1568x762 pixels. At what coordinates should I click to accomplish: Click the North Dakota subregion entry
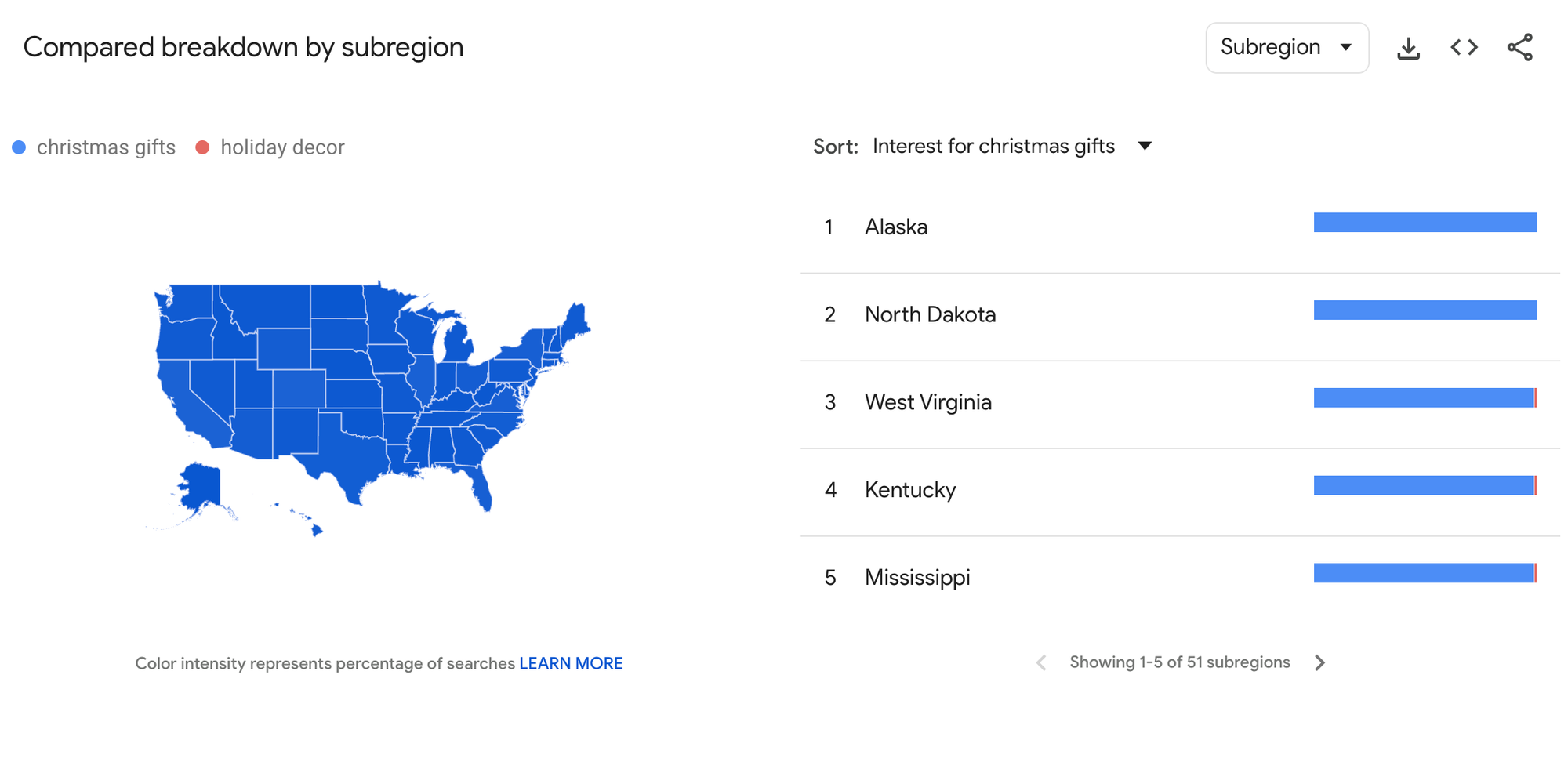931,314
